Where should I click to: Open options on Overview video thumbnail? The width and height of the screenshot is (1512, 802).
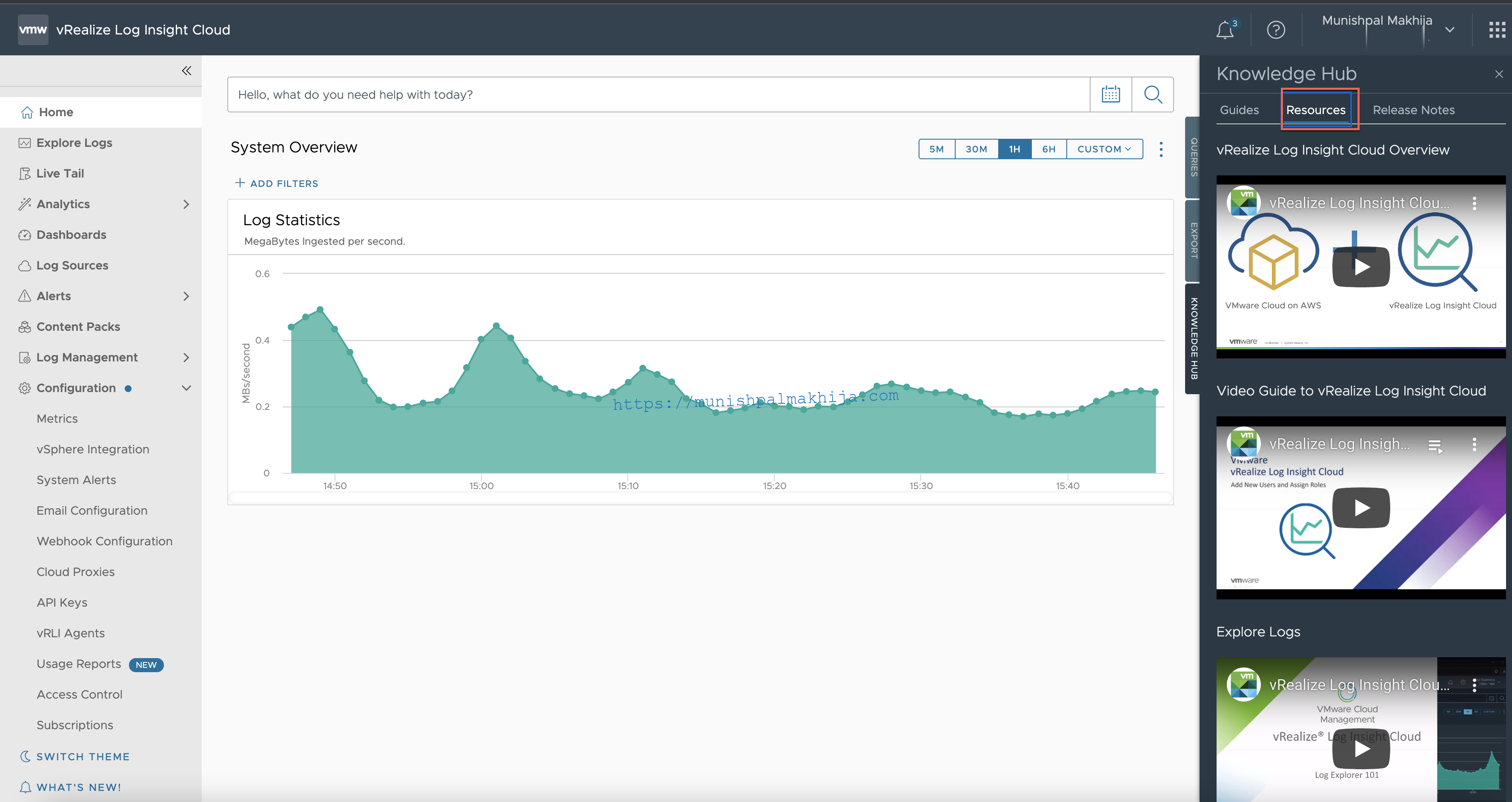pos(1474,203)
